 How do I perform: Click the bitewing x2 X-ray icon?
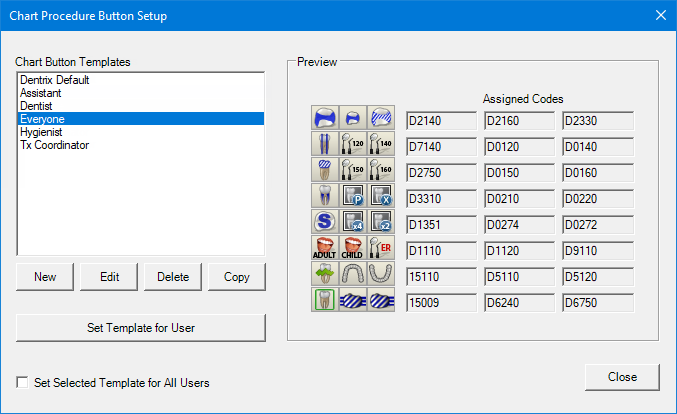point(381,221)
